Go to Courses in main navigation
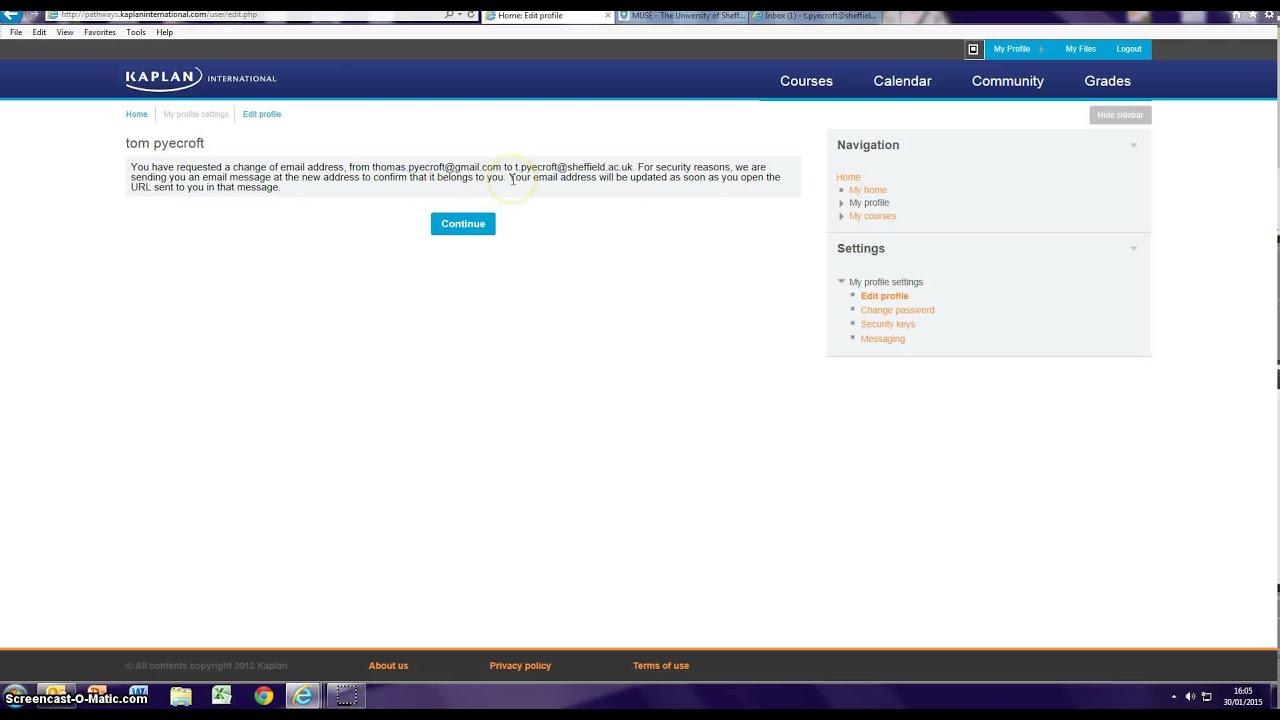1280x720 pixels. click(x=806, y=81)
